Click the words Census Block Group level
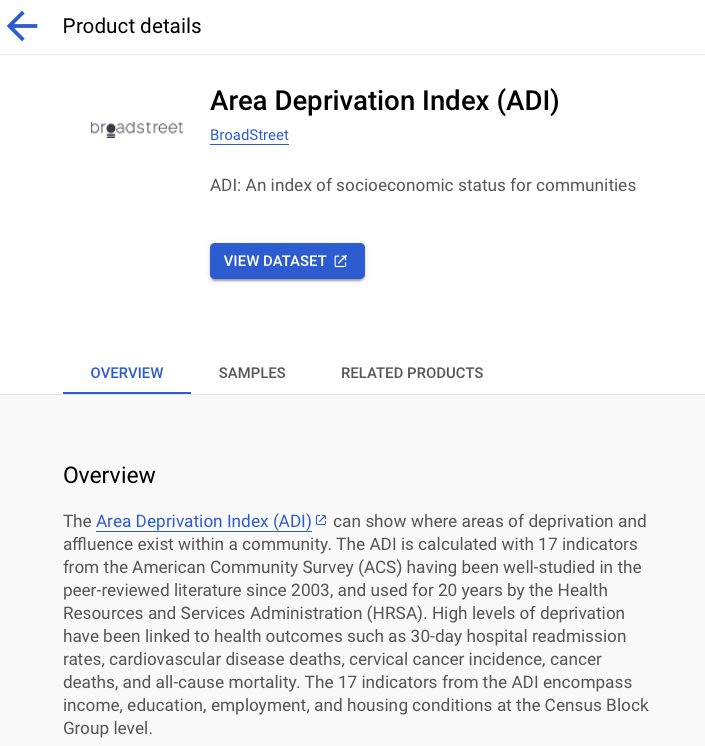Image resolution: width=705 pixels, height=746 pixels. (356, 717)
